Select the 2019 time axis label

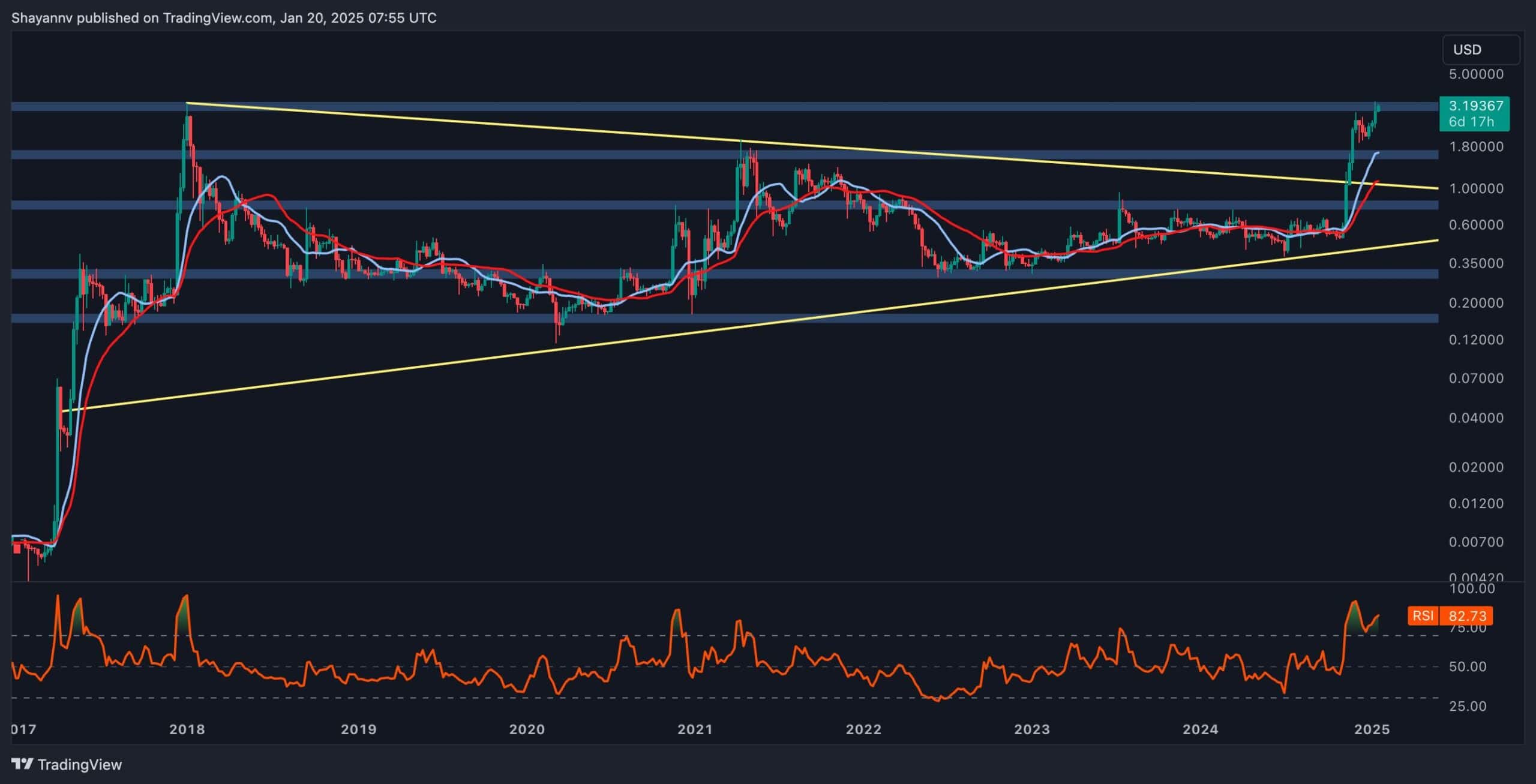point(358,729)
